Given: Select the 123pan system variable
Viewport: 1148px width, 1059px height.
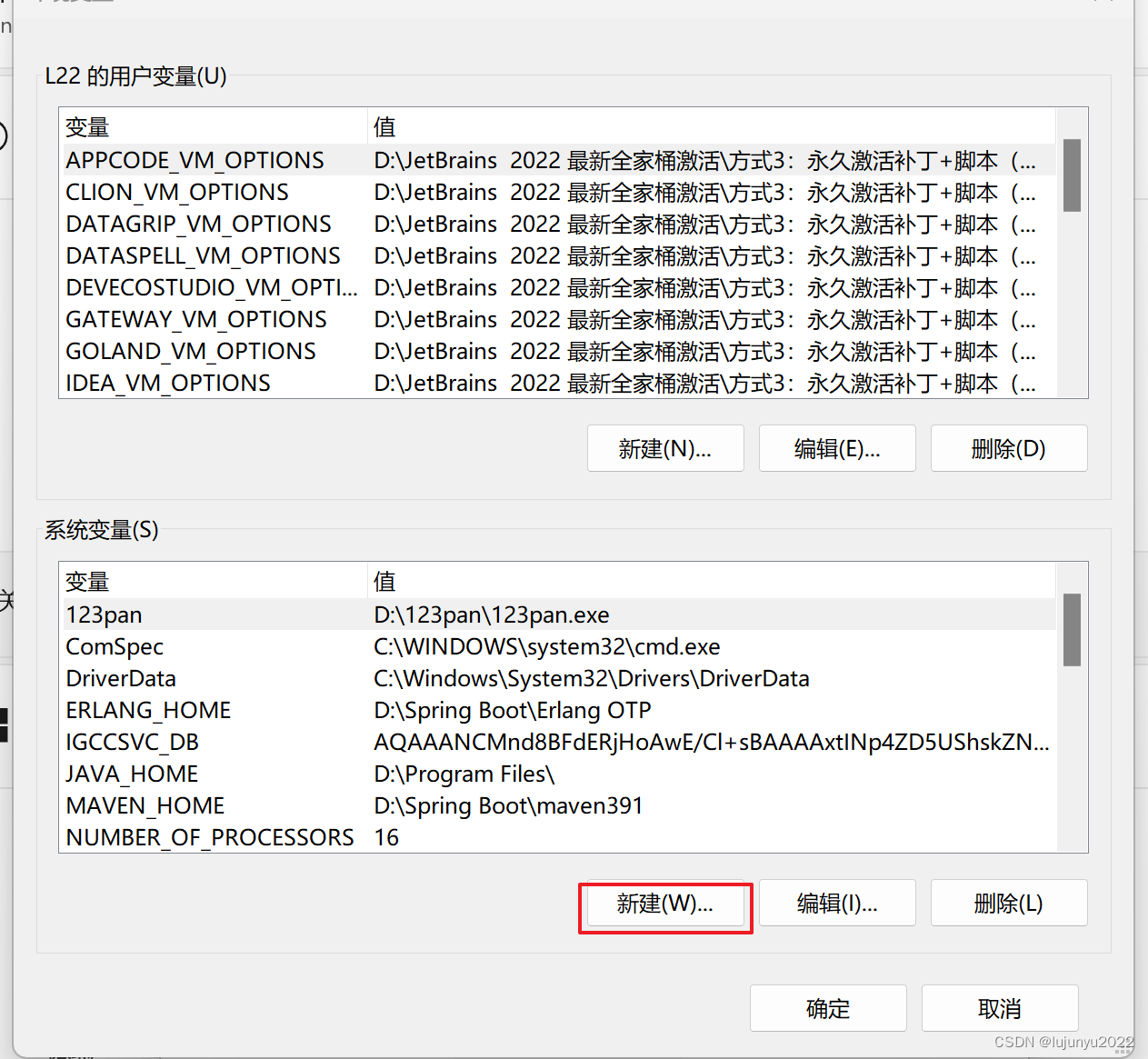Looking at the screenshot, I should 557,614.
